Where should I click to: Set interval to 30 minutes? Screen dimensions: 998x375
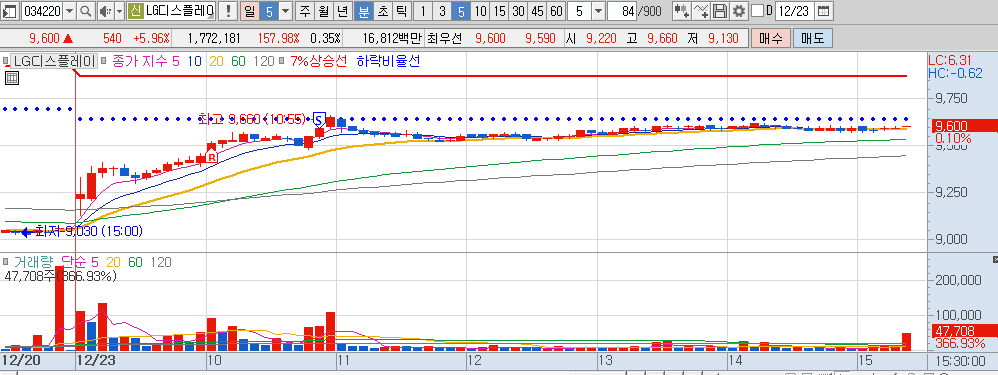tap(519, 10)
